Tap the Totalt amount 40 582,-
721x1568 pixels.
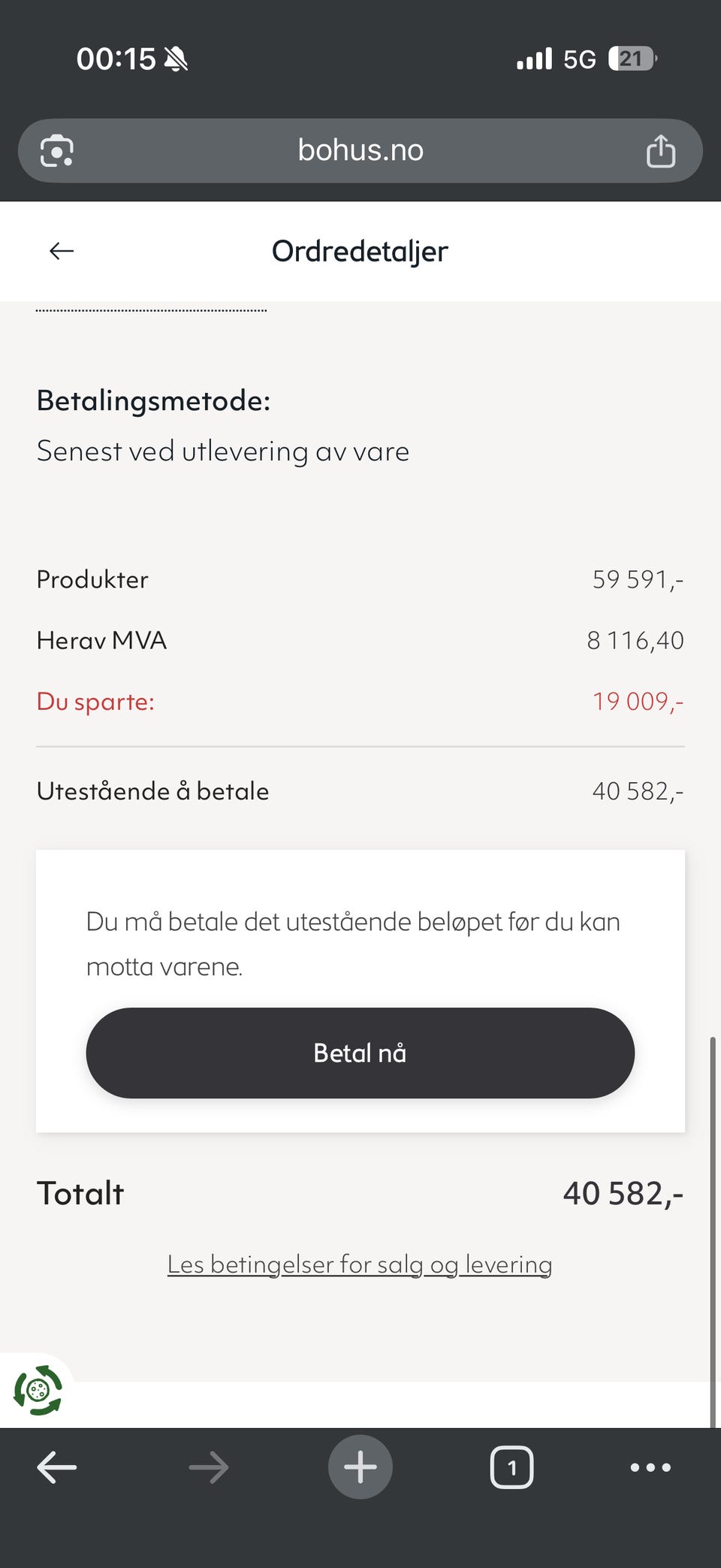click(623, 1194)
